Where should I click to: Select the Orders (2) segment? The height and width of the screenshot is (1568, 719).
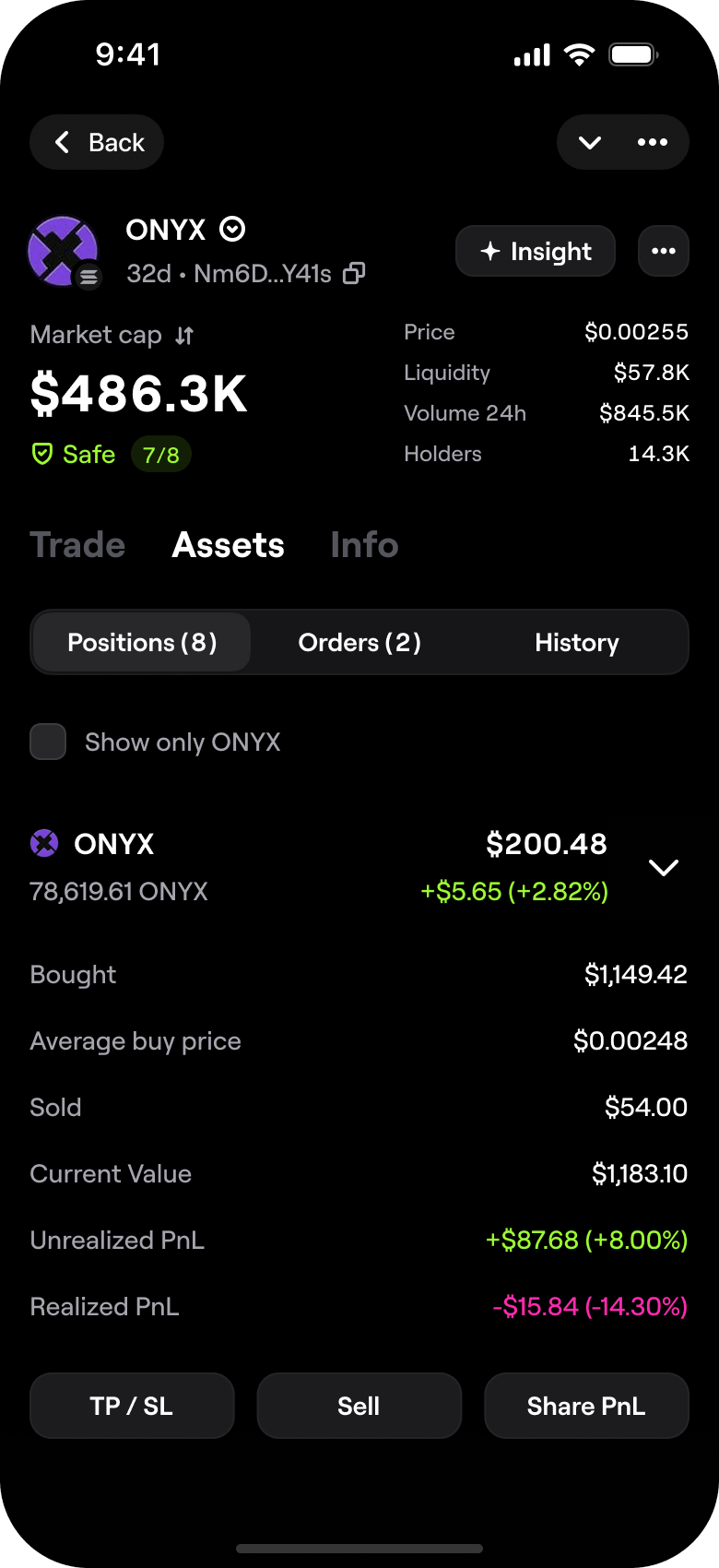[x=359, y=642]
